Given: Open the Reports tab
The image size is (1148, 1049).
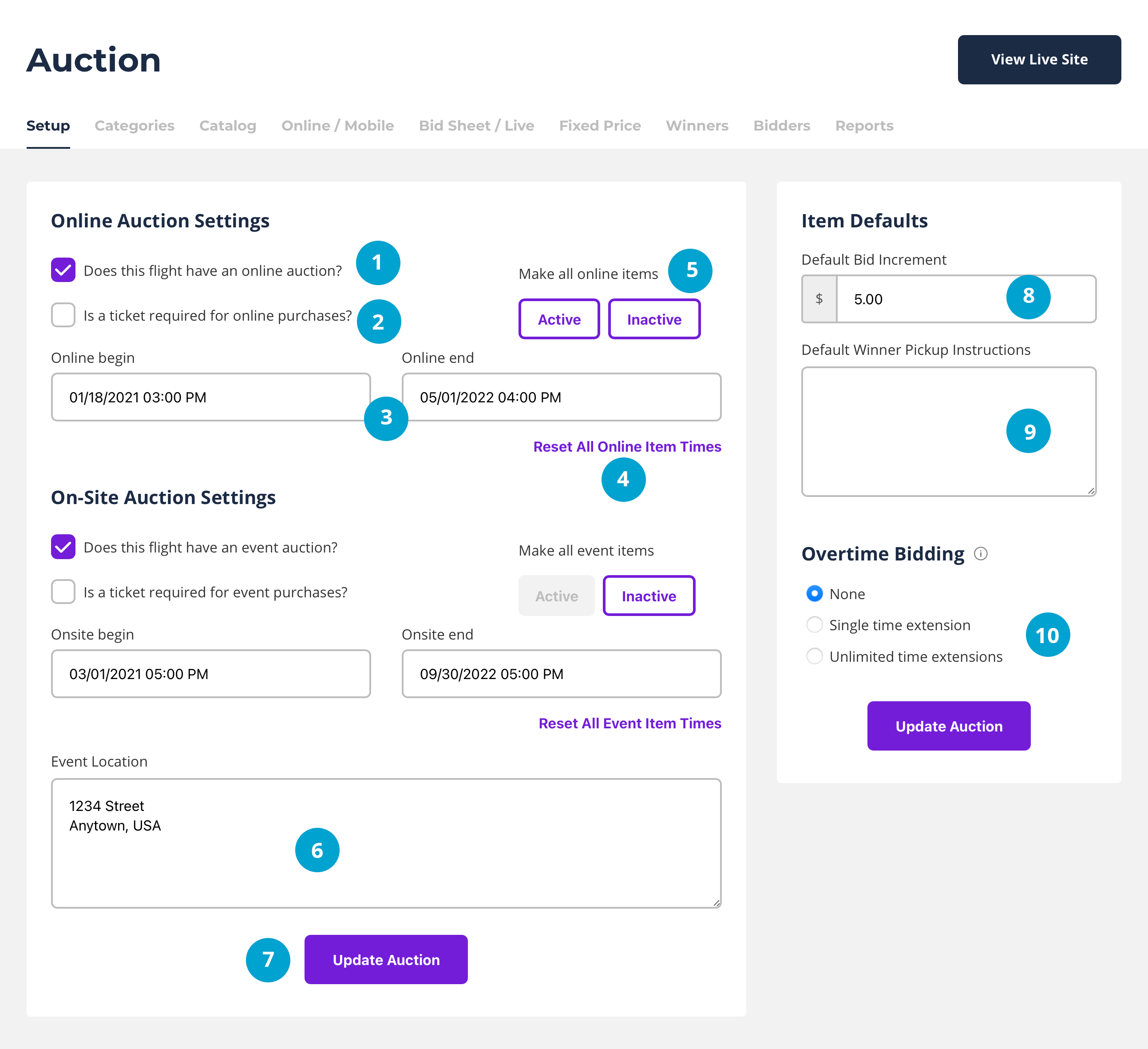Looking at the screenshot, I should coord(864,125).
